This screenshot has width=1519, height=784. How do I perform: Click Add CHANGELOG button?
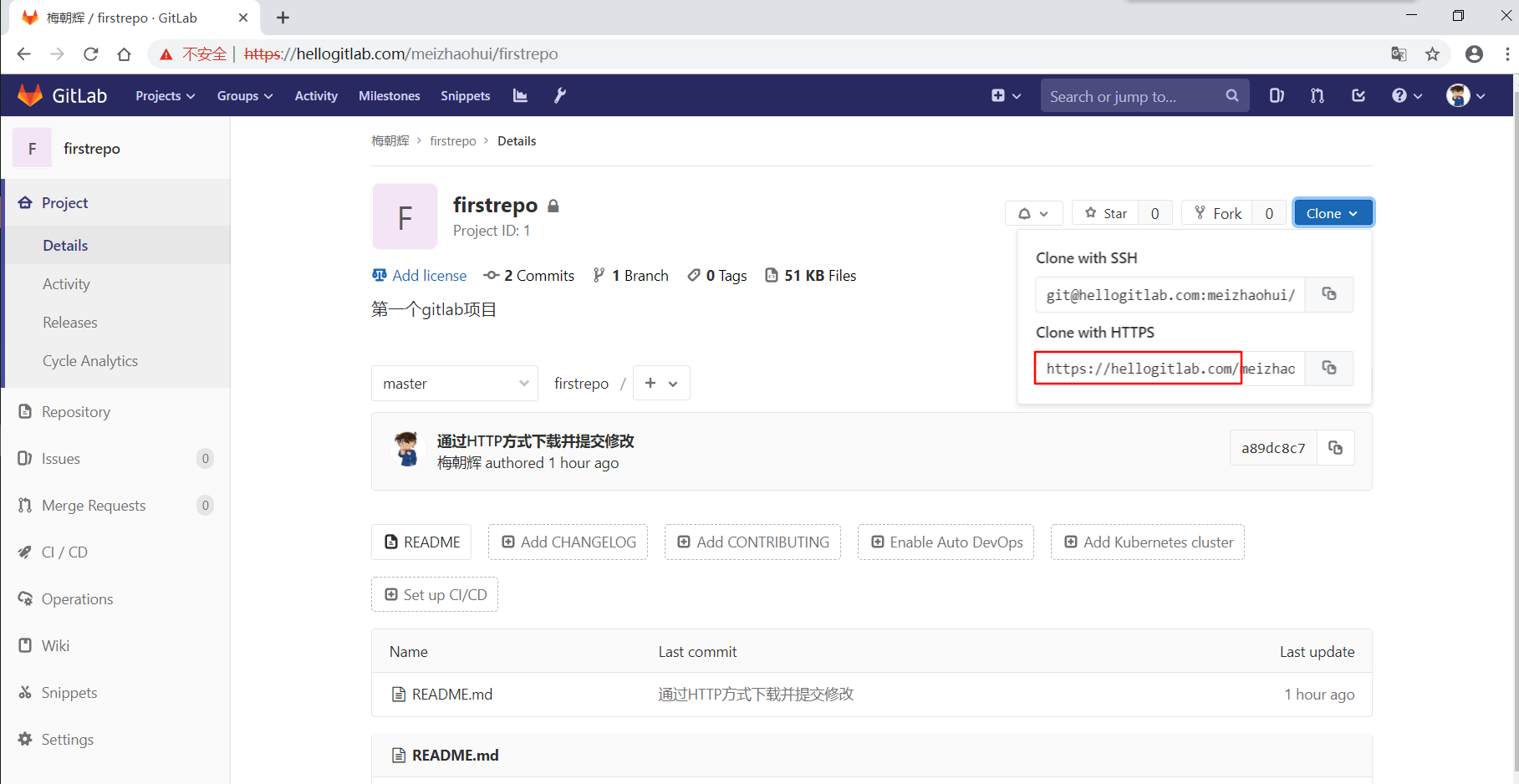pyautogui.click(x=568, y=542)
